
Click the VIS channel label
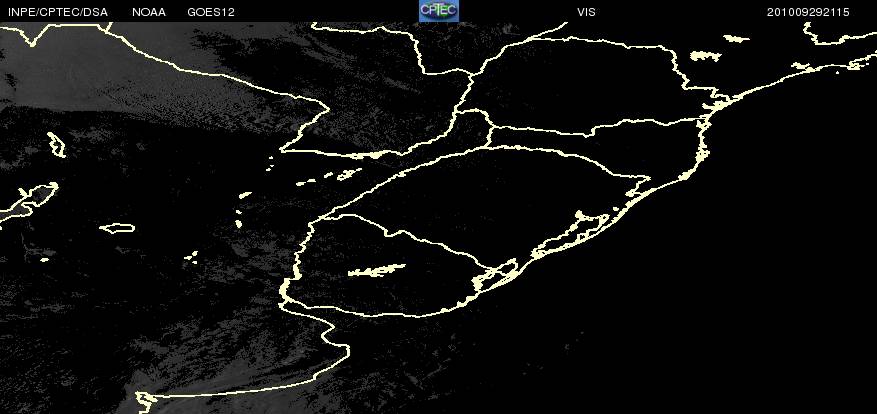(586, 12)
